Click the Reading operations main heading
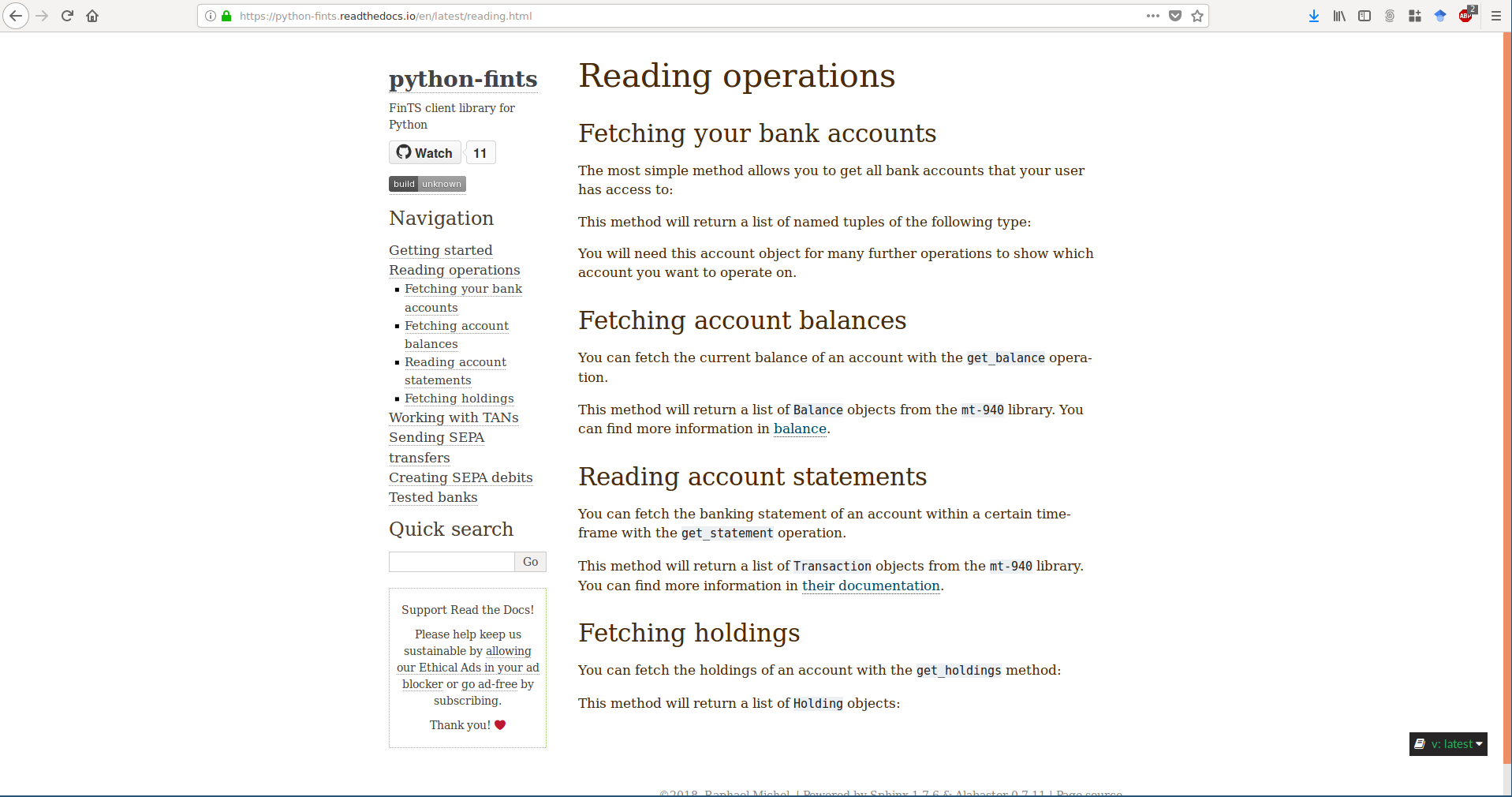 point(737,76)
